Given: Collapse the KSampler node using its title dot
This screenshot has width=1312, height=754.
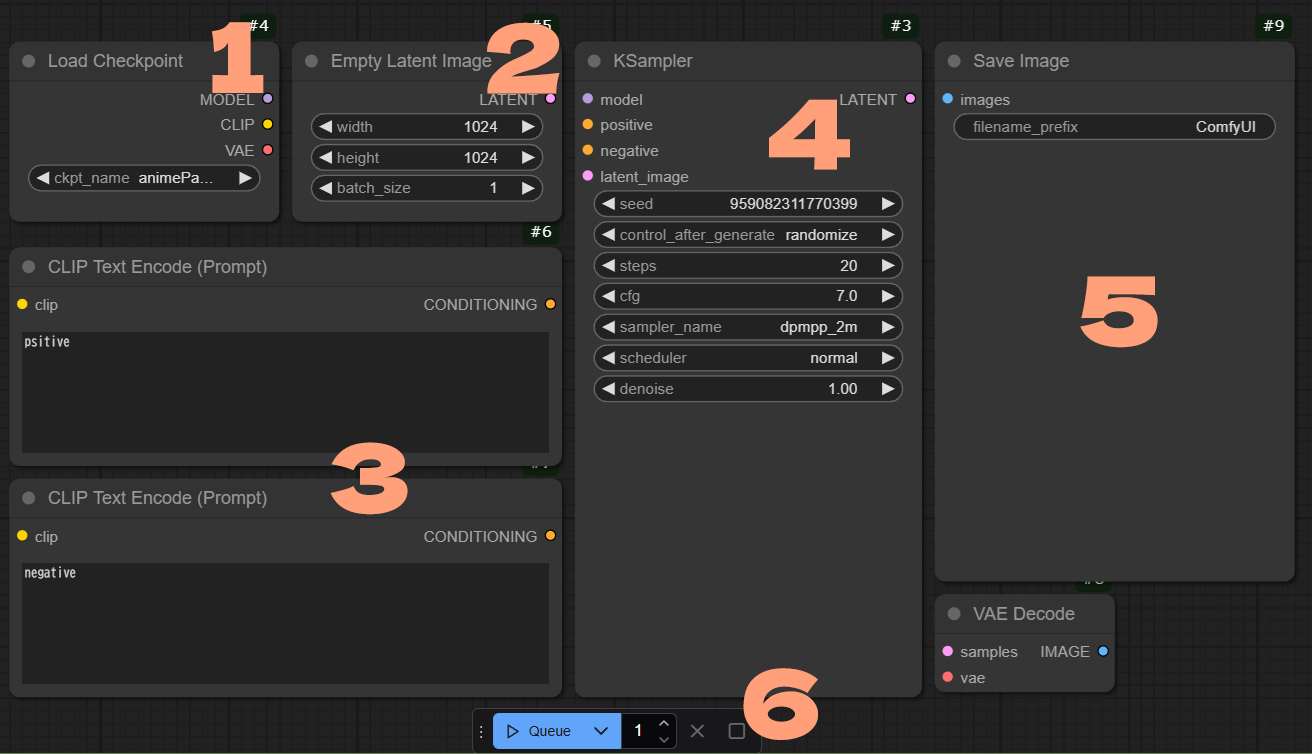Looking at the screenshot, I should 594,61.
